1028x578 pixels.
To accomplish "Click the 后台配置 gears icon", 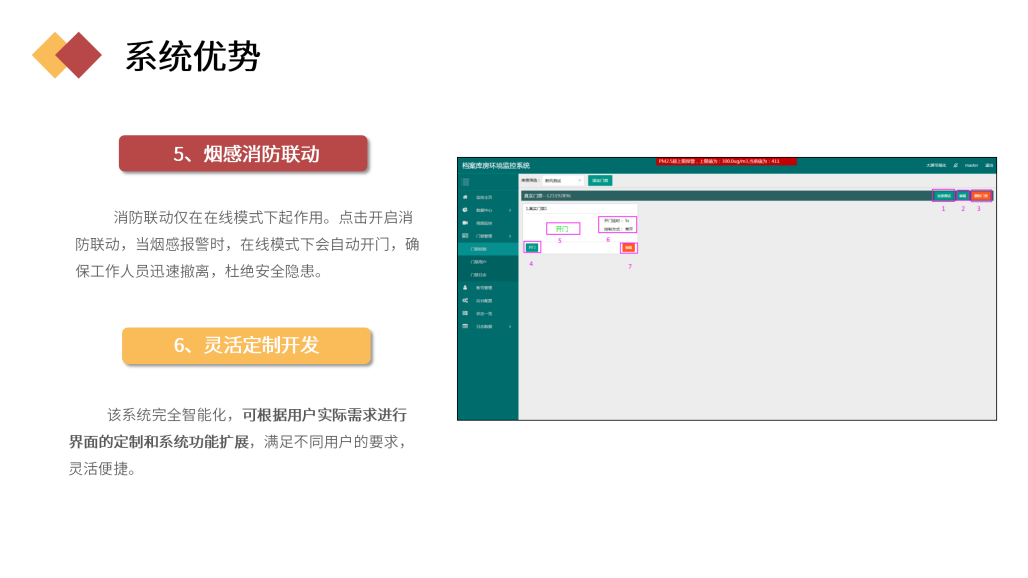I will (465, 301).
